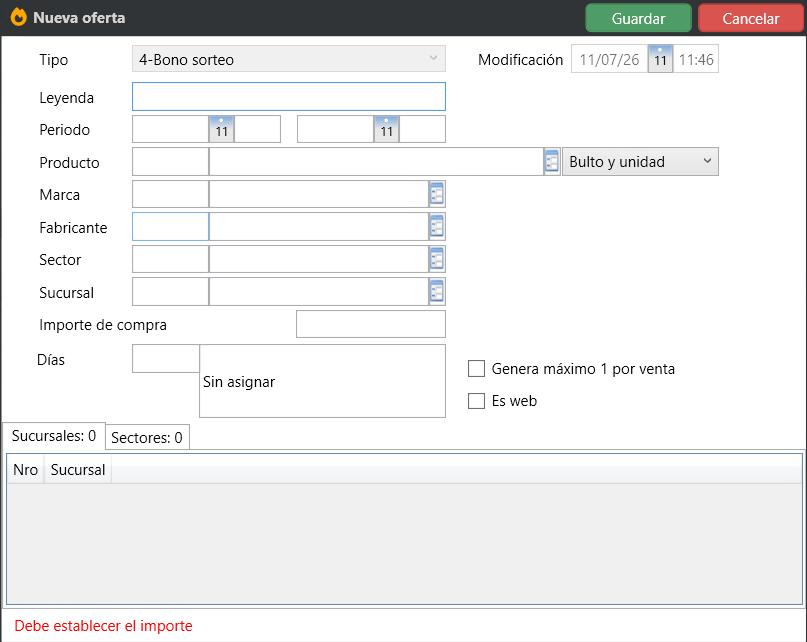This screenshot has height=642, width=807.
Task: Click the Nueva oferta title text
Action: [x=79, y=18]
